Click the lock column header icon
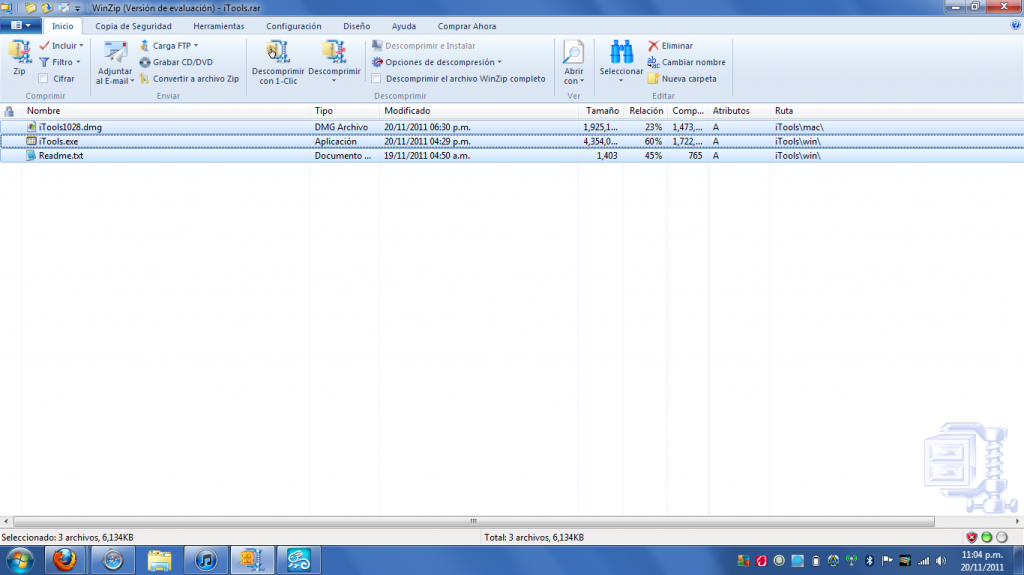This screenshot has height=575, width=1024. pos(9,111)
